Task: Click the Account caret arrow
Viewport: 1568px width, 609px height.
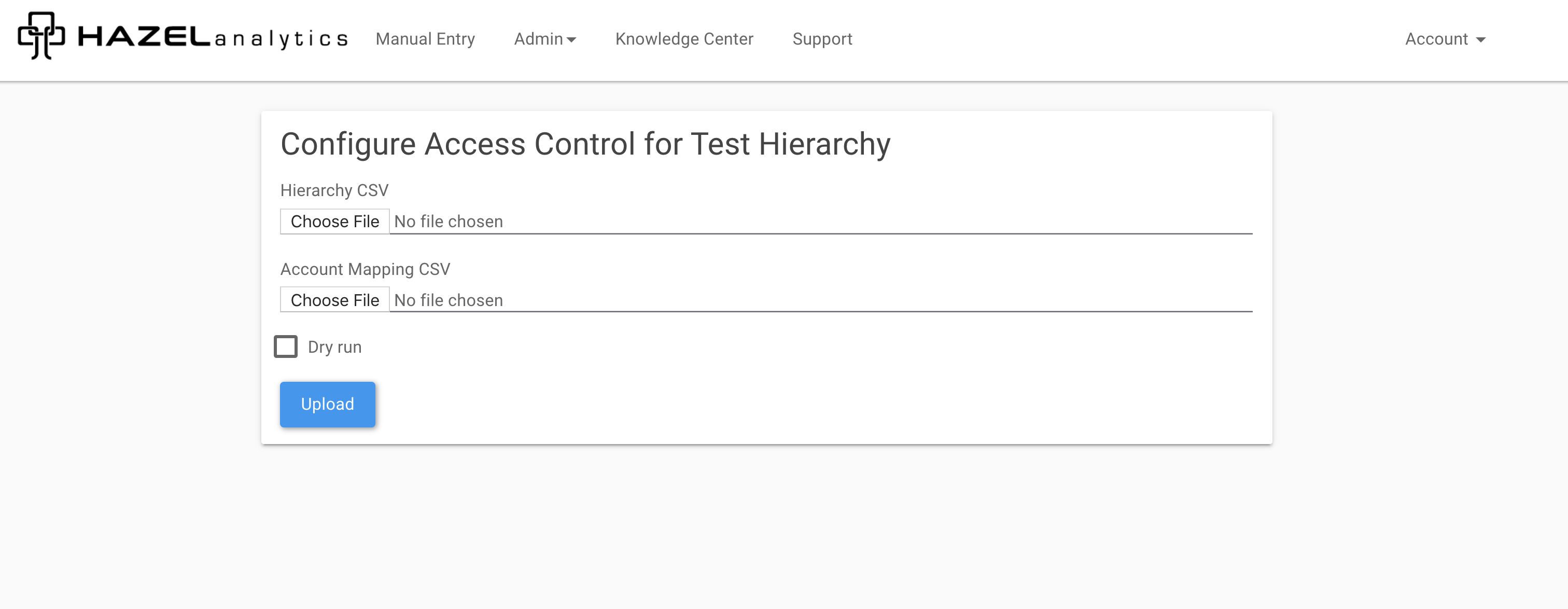Action: 1481,40
